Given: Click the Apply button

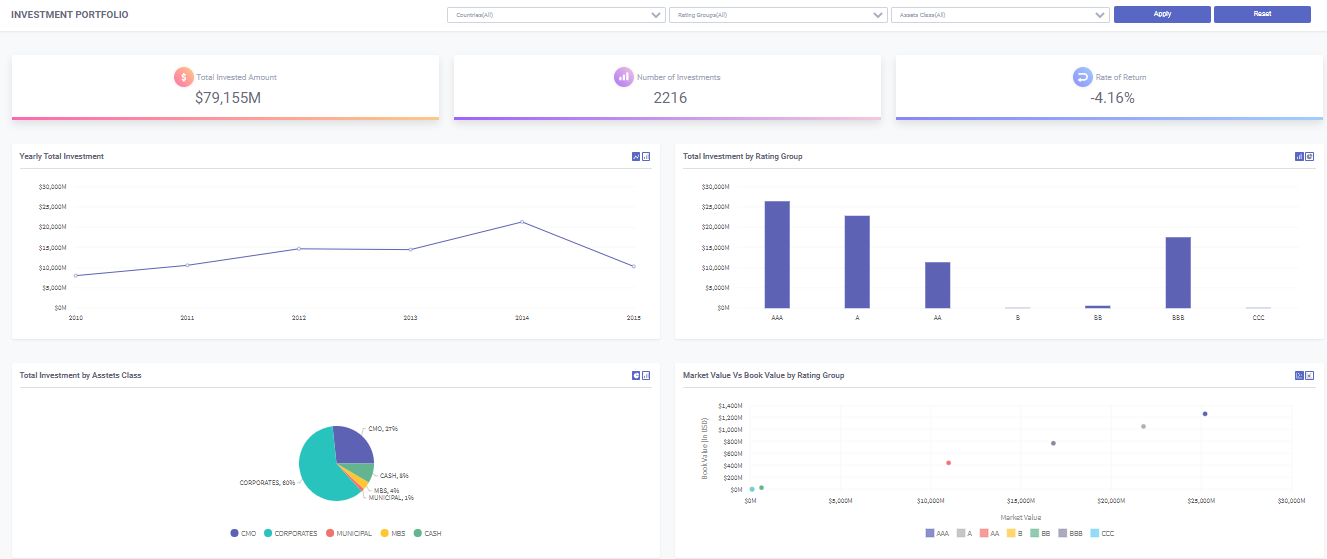Looking at the screenshot, I should click(1162, 14).
